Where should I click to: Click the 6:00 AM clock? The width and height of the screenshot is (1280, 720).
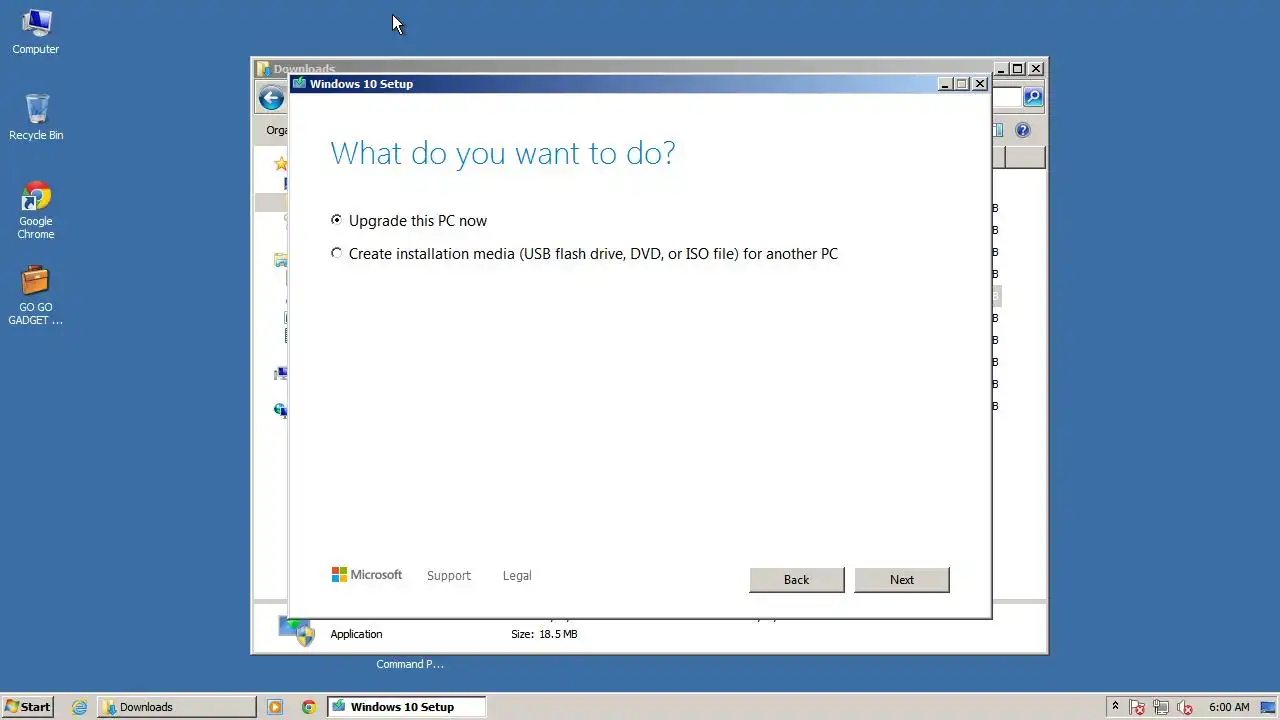[x=1229, y=707]
